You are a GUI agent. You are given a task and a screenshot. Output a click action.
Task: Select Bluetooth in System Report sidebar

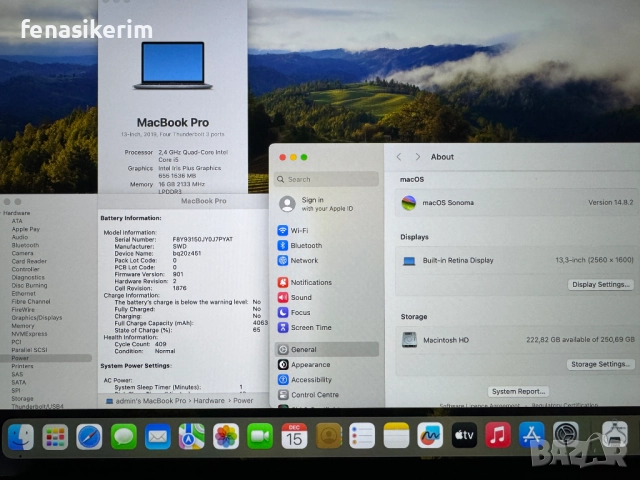(x=25, y=245)
